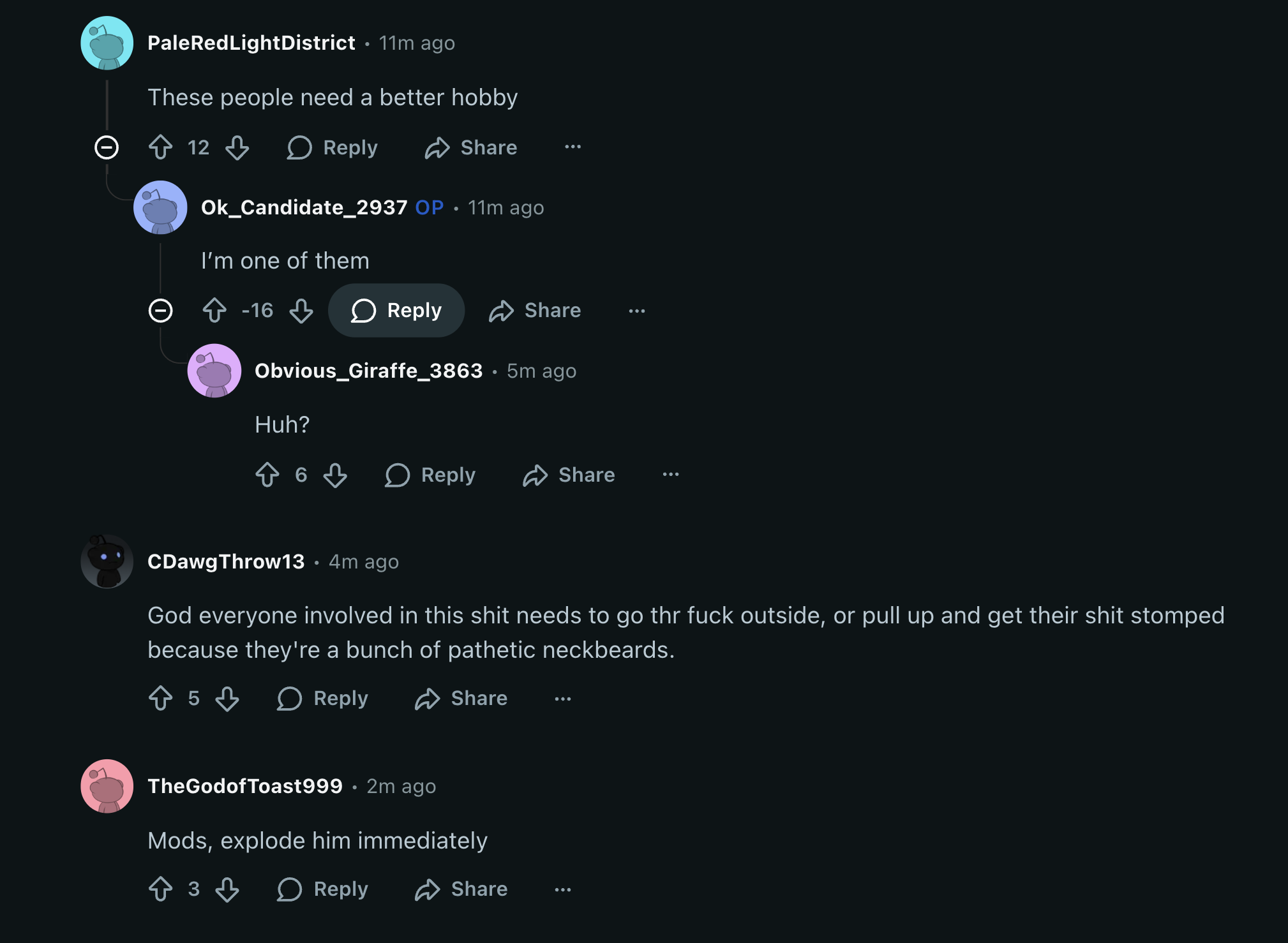This screenshot has height=943, width=1288.
Task: Collapse PaleRedLightDistrict's comment thread
Action: (107, 147)
